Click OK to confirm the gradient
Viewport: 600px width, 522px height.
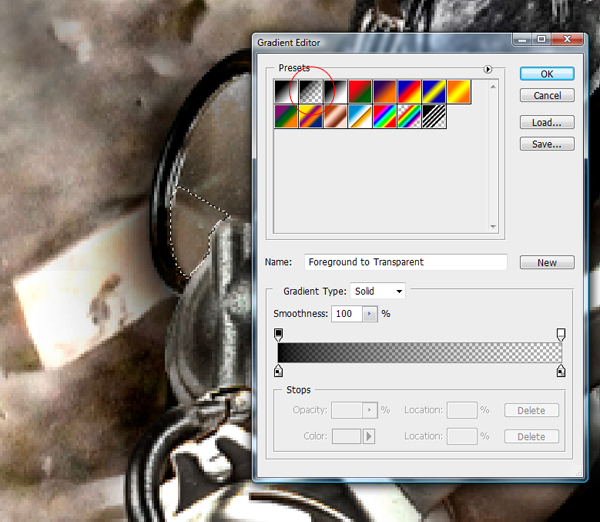pyautogui.click(x=547, y=74)
